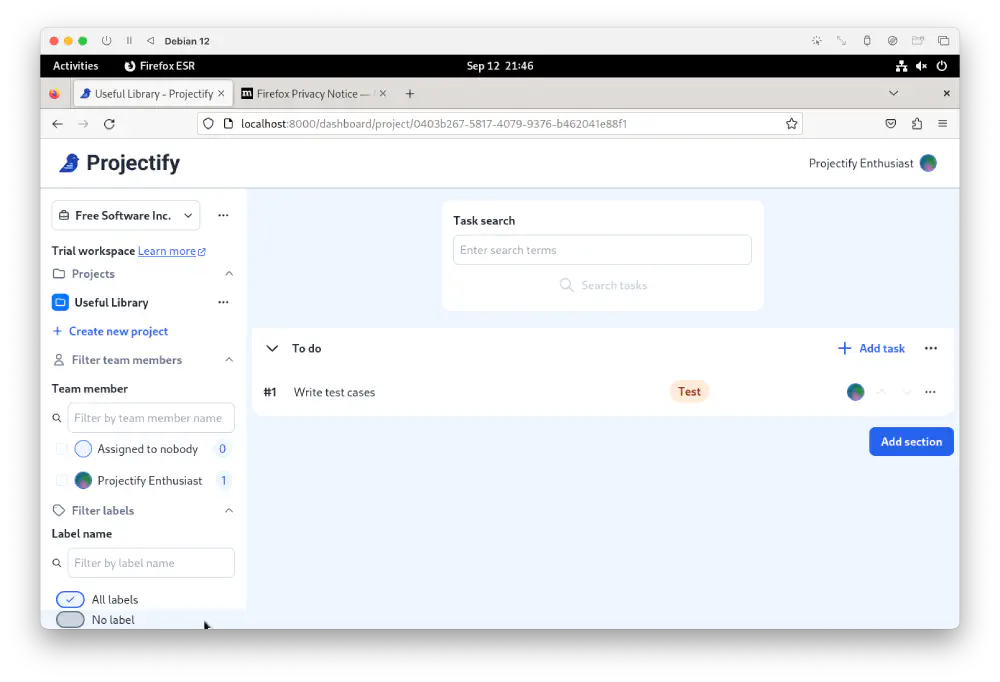1000x682 pixels.
Task: Click the assignee avatar on Write test cases
Action: click(855, 392)
